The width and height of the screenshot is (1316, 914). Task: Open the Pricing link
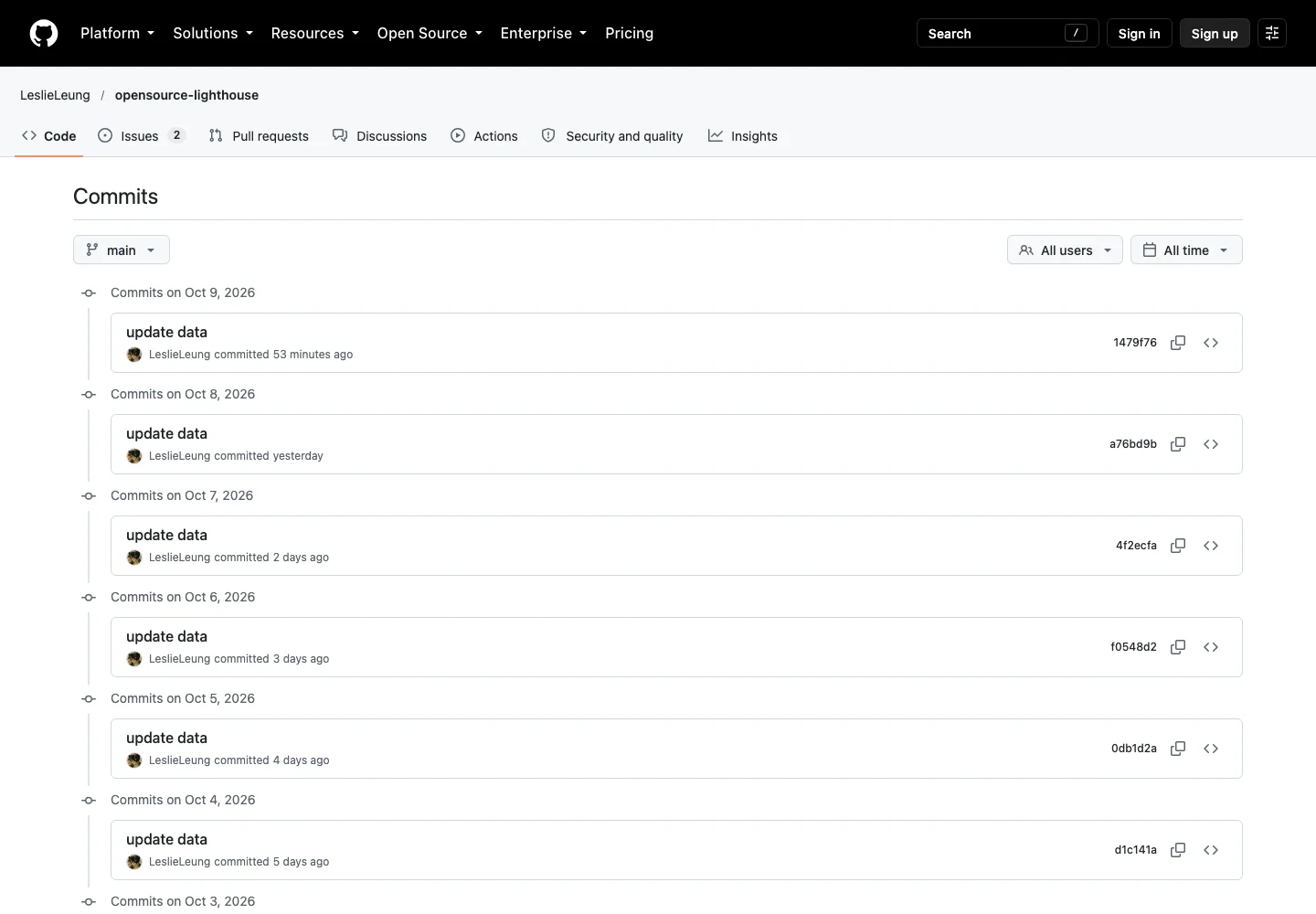629,33
